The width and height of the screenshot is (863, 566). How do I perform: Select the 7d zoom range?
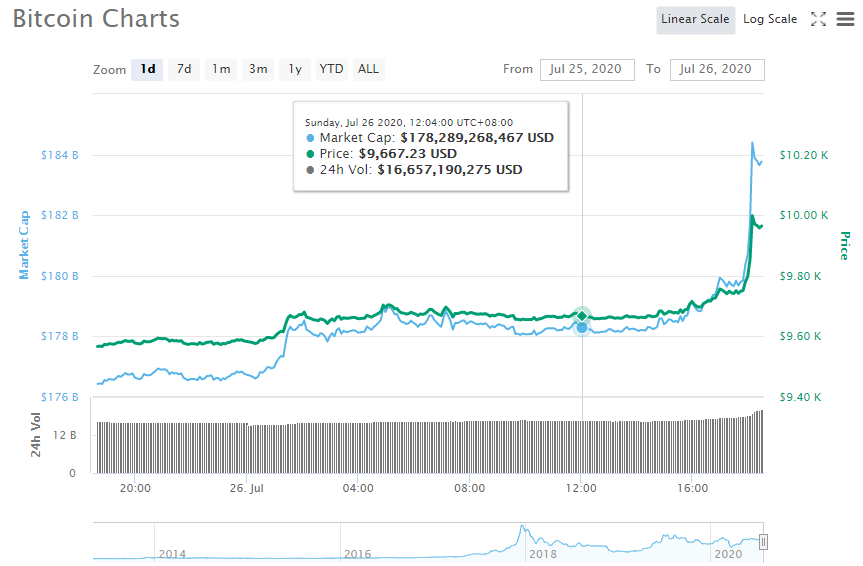point(184,69)
